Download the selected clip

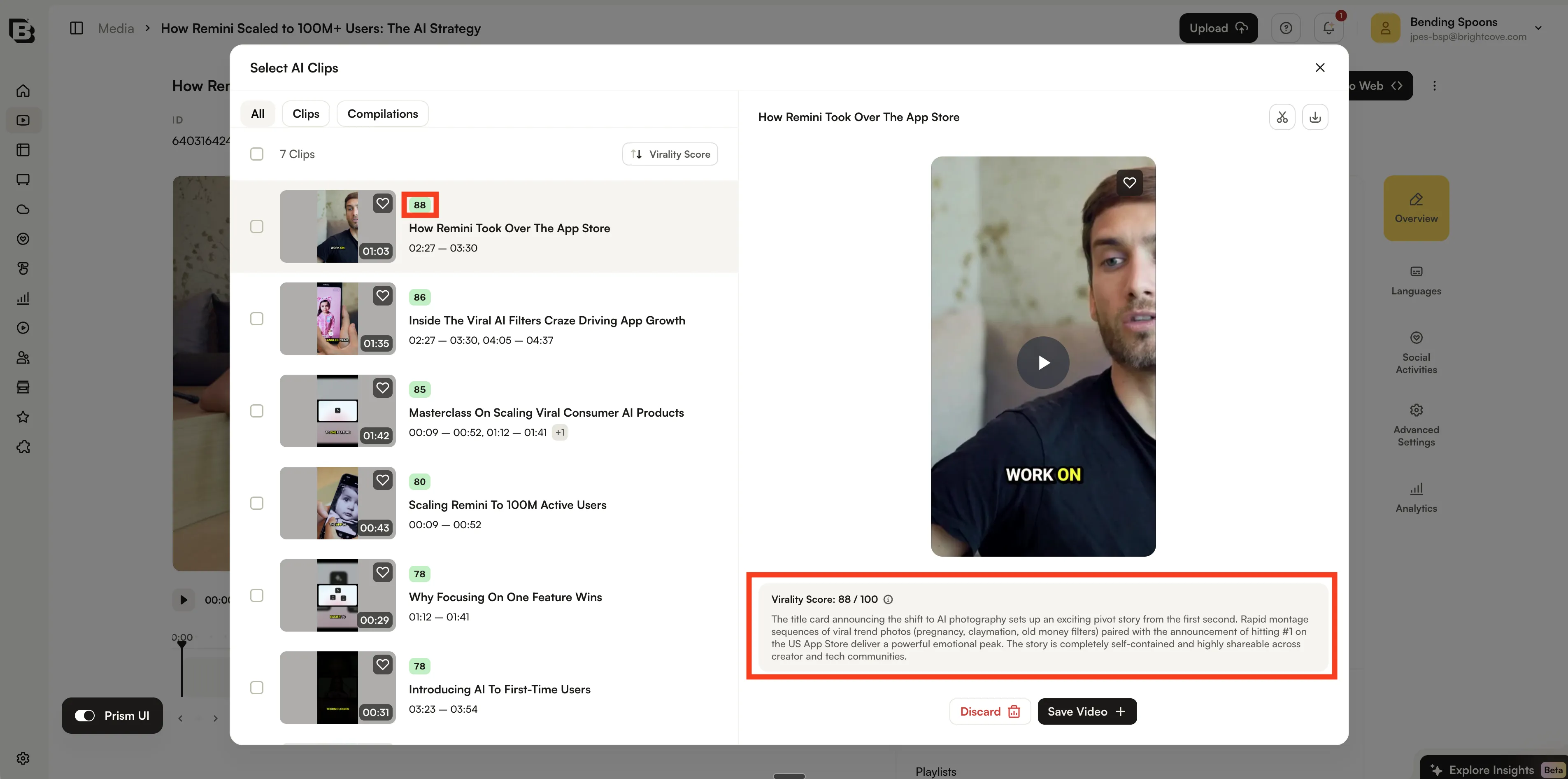1315,117
